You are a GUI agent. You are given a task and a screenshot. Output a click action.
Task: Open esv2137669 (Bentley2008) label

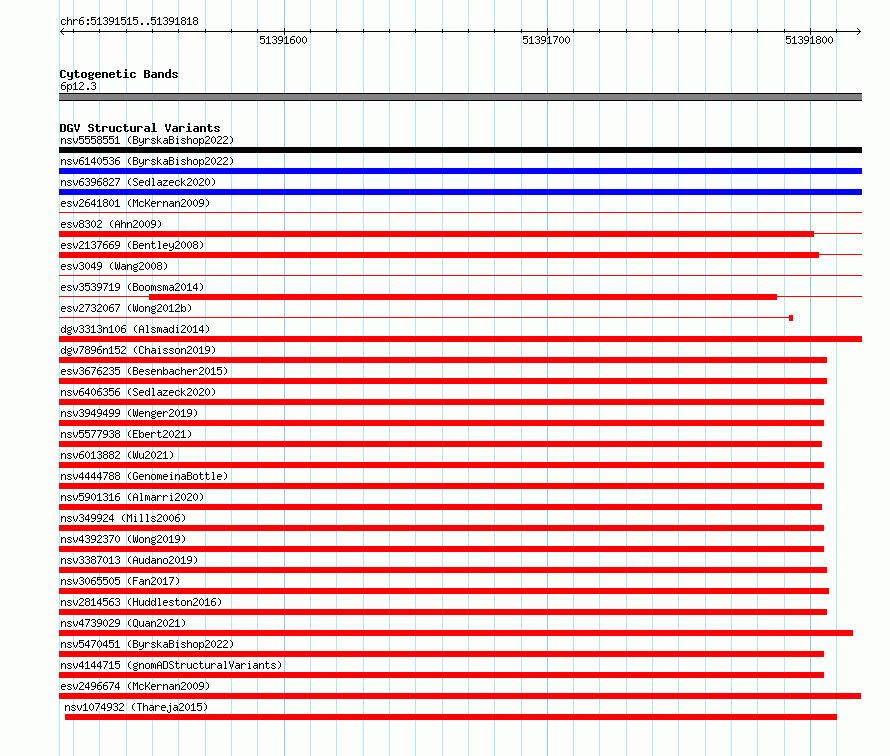[x=132, y=245]
